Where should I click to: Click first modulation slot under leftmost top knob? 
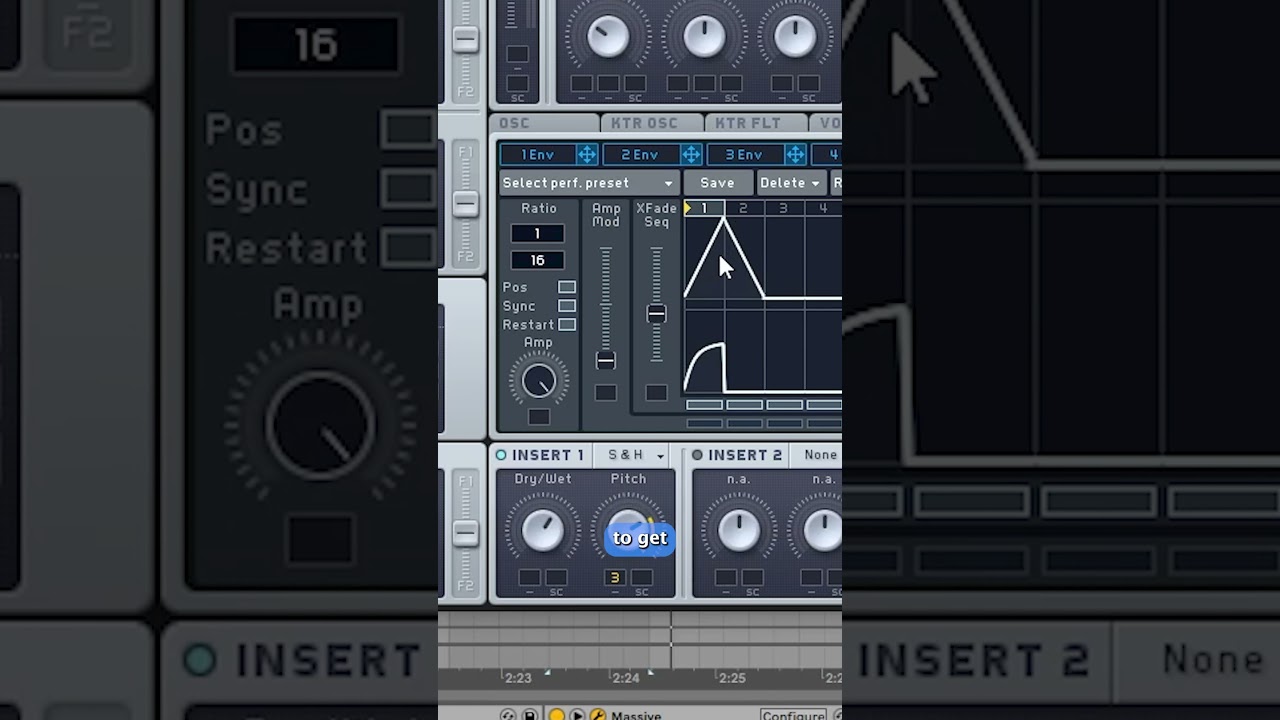click(x=581, y=83)
